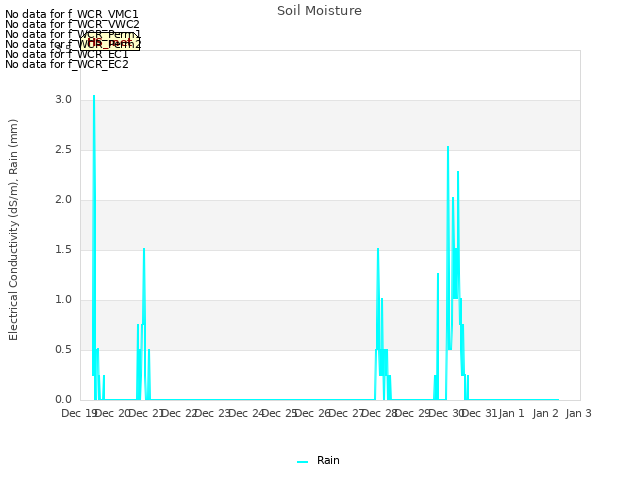The height and width of the screenshot is (480, 640).
Task: Click the Dec 24 x-axis label
Action: [x=246, y=413]
